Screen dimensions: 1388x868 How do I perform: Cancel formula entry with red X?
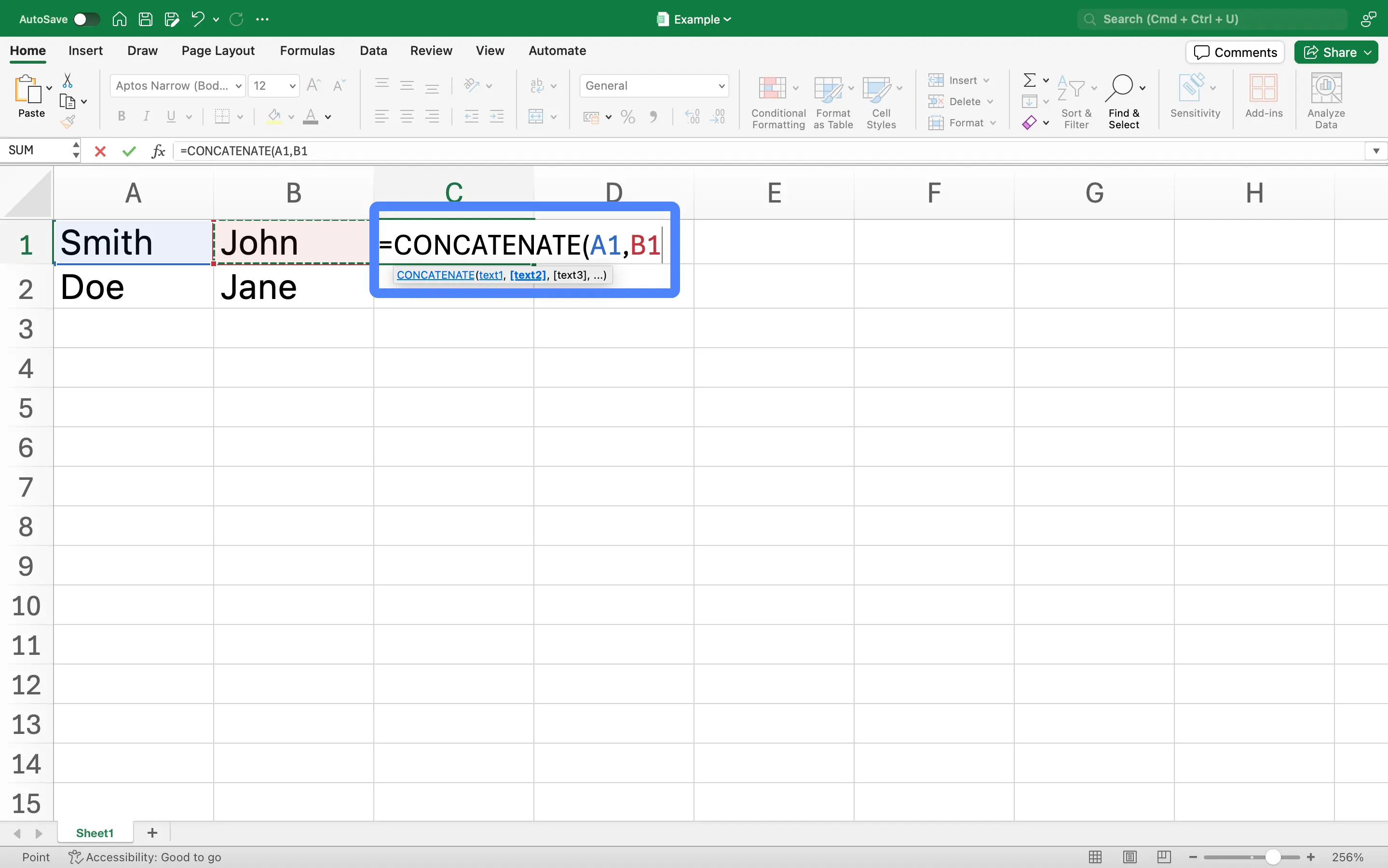tap(100, 151)
